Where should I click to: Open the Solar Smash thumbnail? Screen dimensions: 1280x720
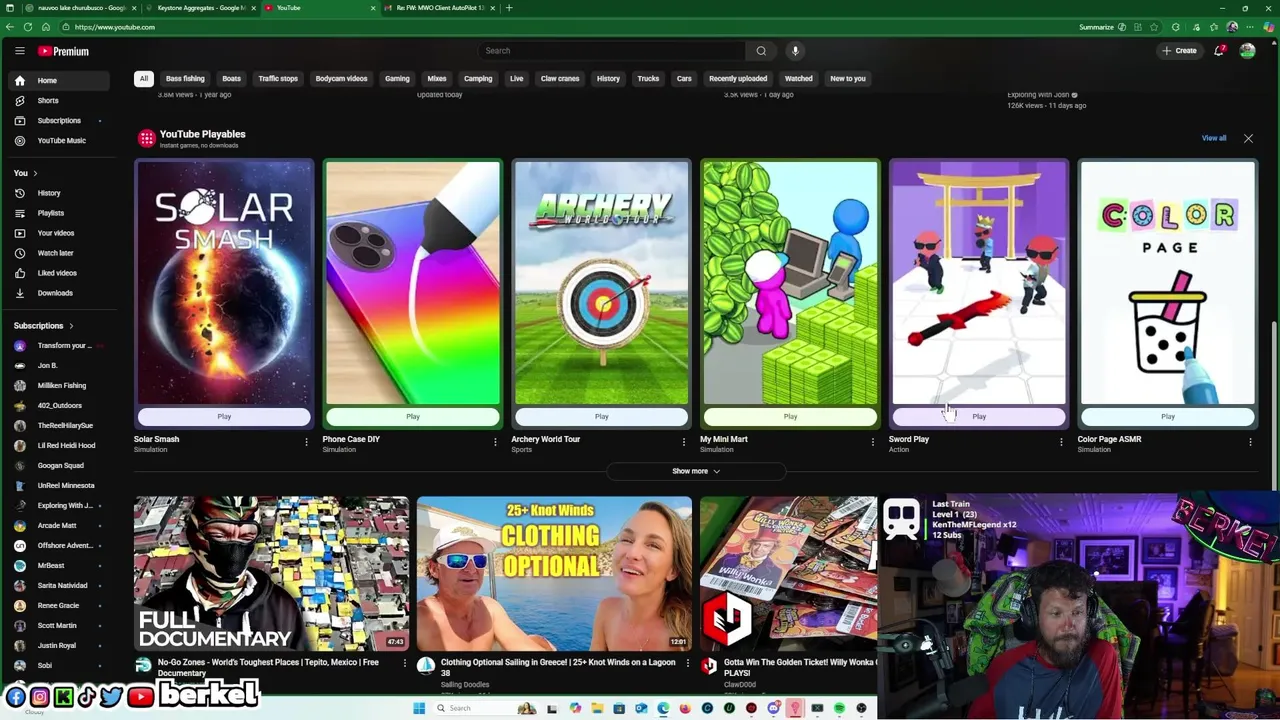tap(224, 283)
